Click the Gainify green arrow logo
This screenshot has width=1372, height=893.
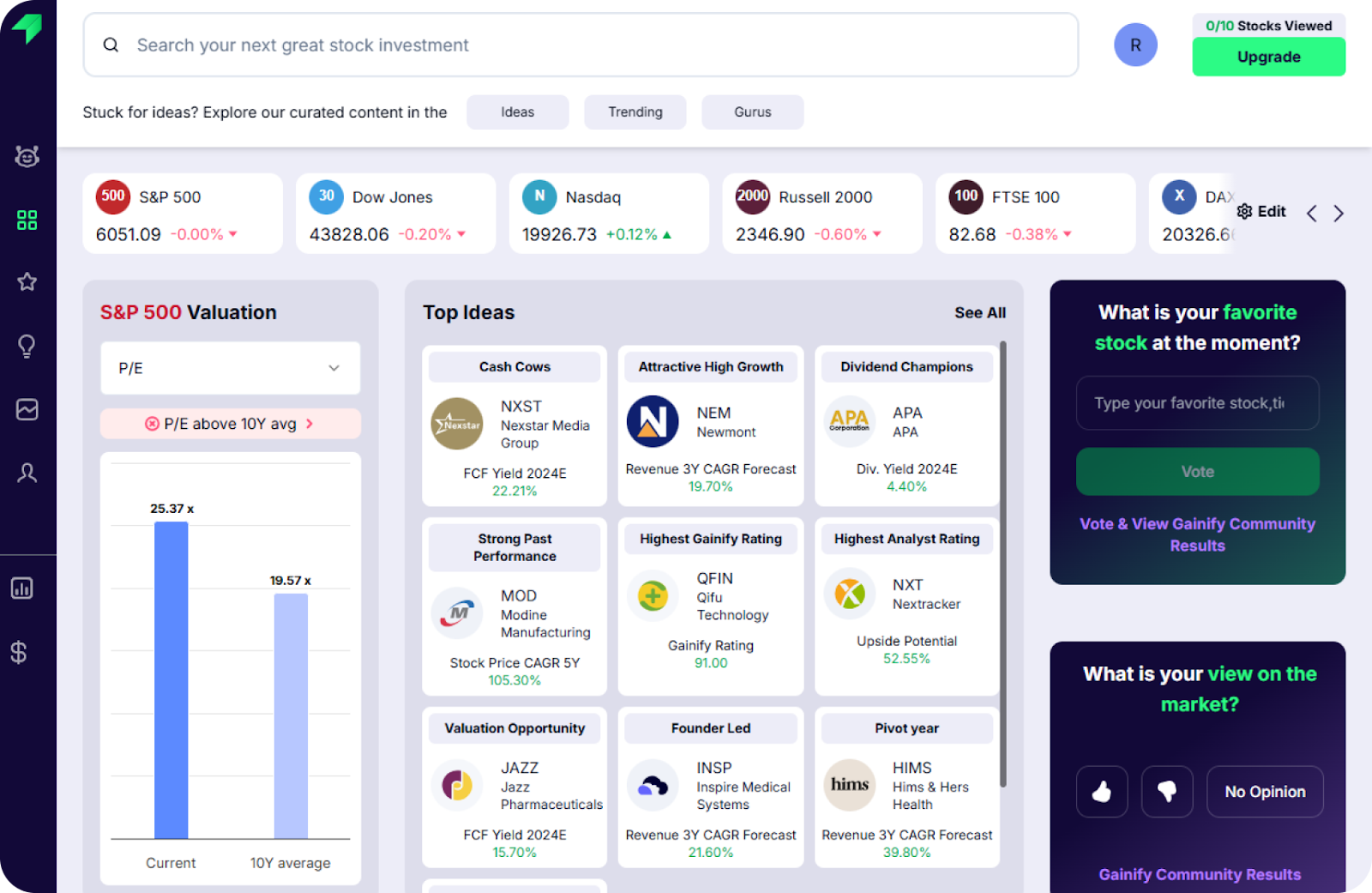[x=27, y=28]
